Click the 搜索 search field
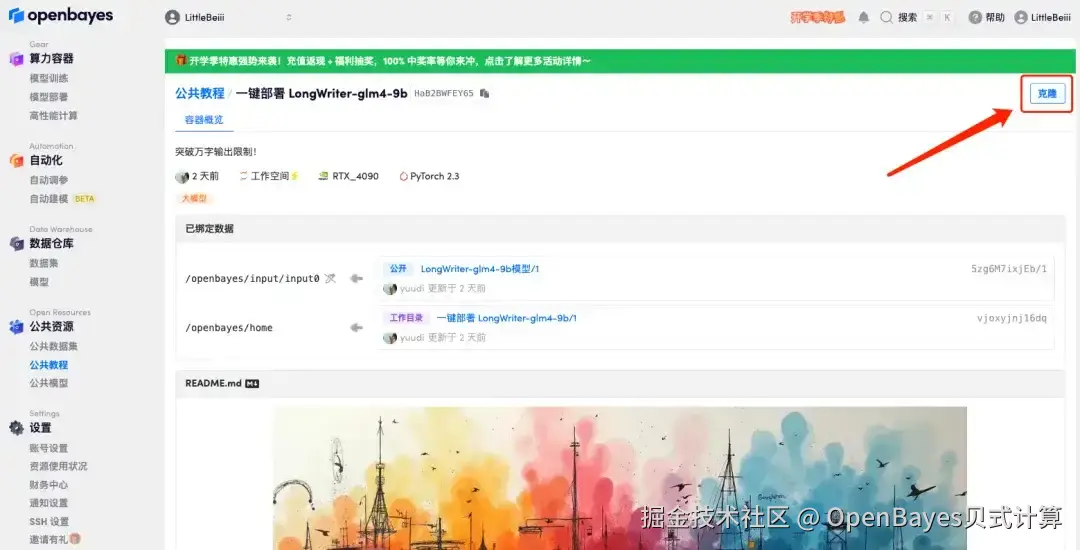Image resolution: width=1080 pixels, height=550 pixels. (917, 18)
